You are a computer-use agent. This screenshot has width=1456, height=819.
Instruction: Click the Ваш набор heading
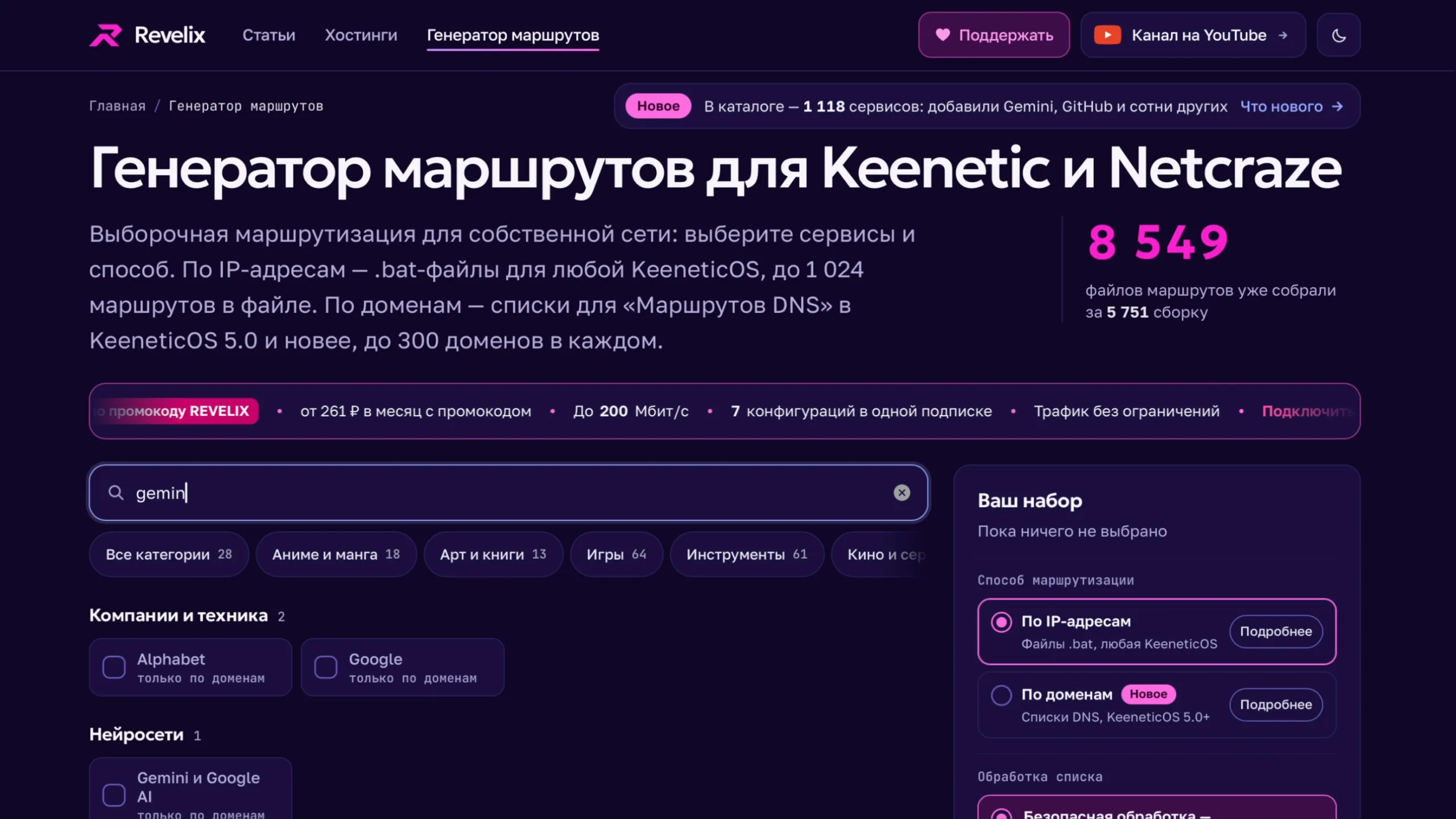point(1030,500)
